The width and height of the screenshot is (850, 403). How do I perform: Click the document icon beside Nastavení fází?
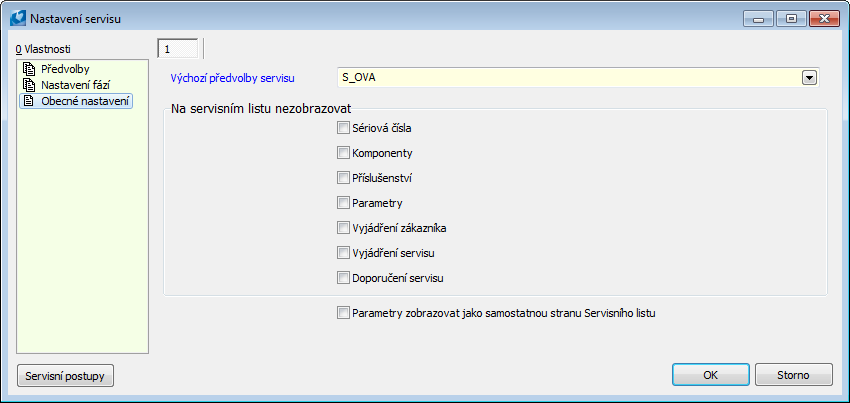point(29,85)
